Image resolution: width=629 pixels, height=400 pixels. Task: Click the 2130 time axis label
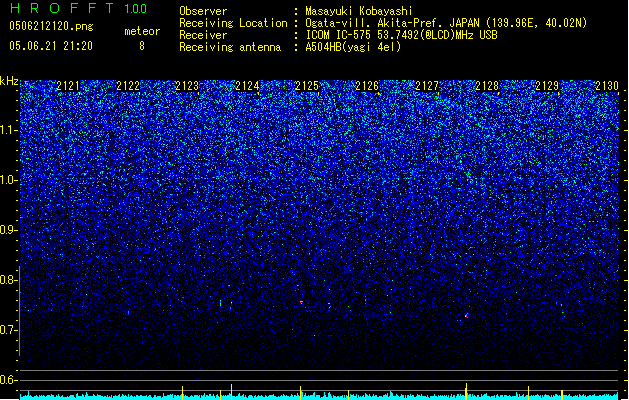click(607, 86)
